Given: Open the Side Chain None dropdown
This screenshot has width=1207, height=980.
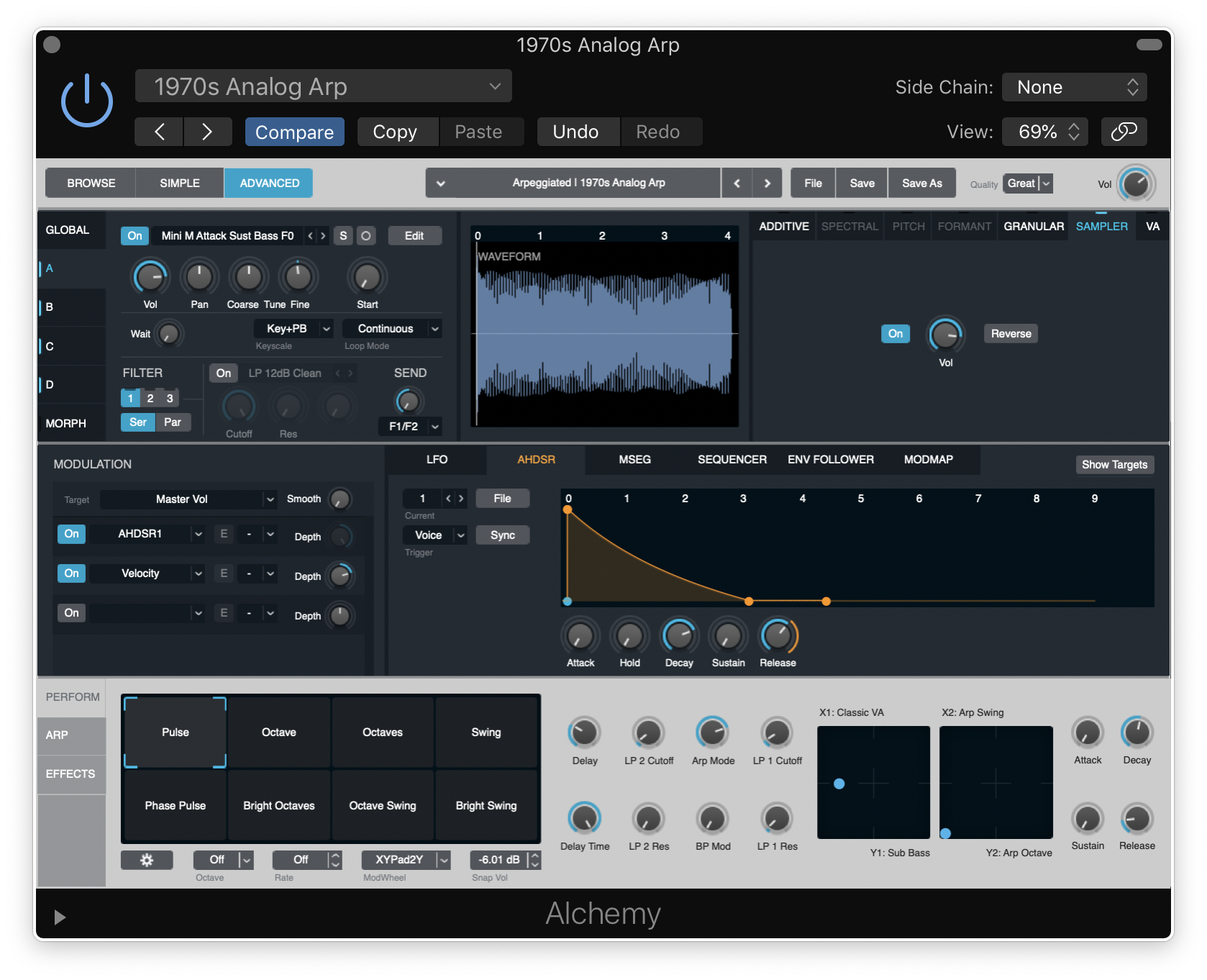Looking at the screenshot, I should click(1075, 87).
